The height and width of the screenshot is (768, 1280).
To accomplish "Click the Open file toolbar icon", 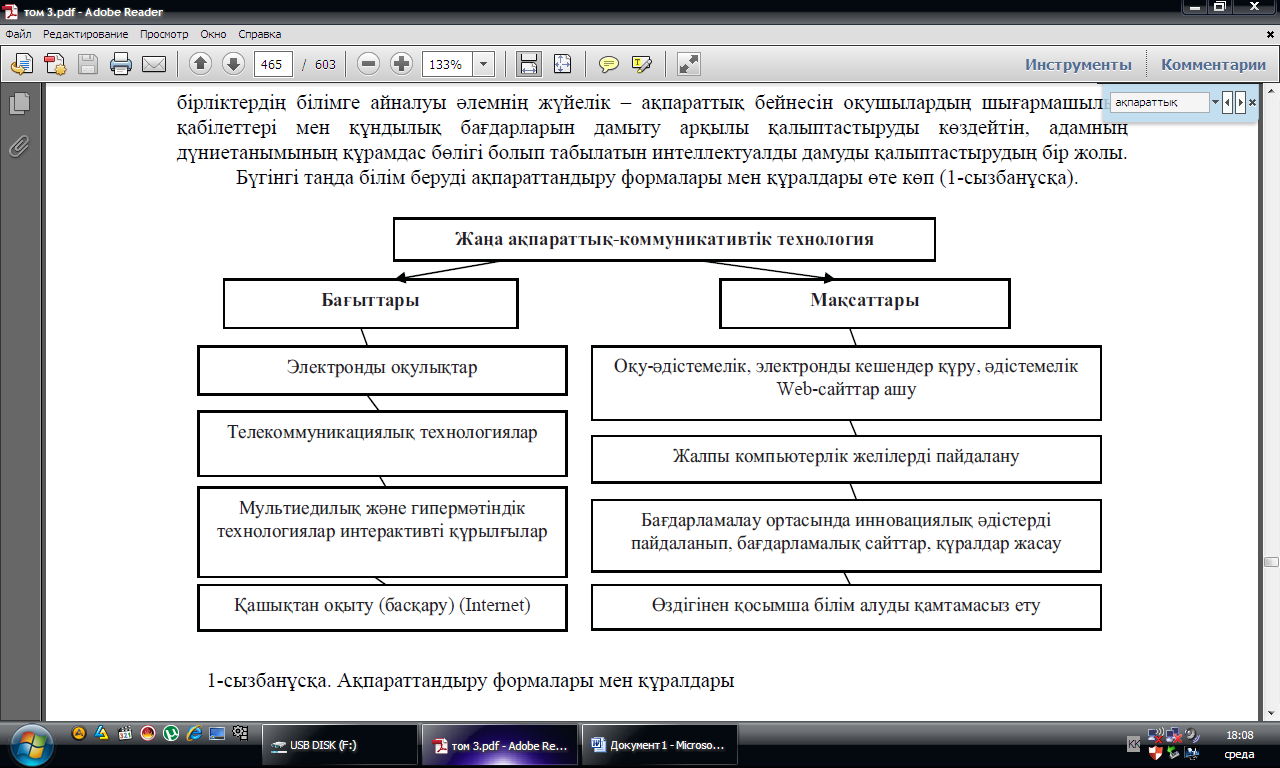I will click(21, 64).
